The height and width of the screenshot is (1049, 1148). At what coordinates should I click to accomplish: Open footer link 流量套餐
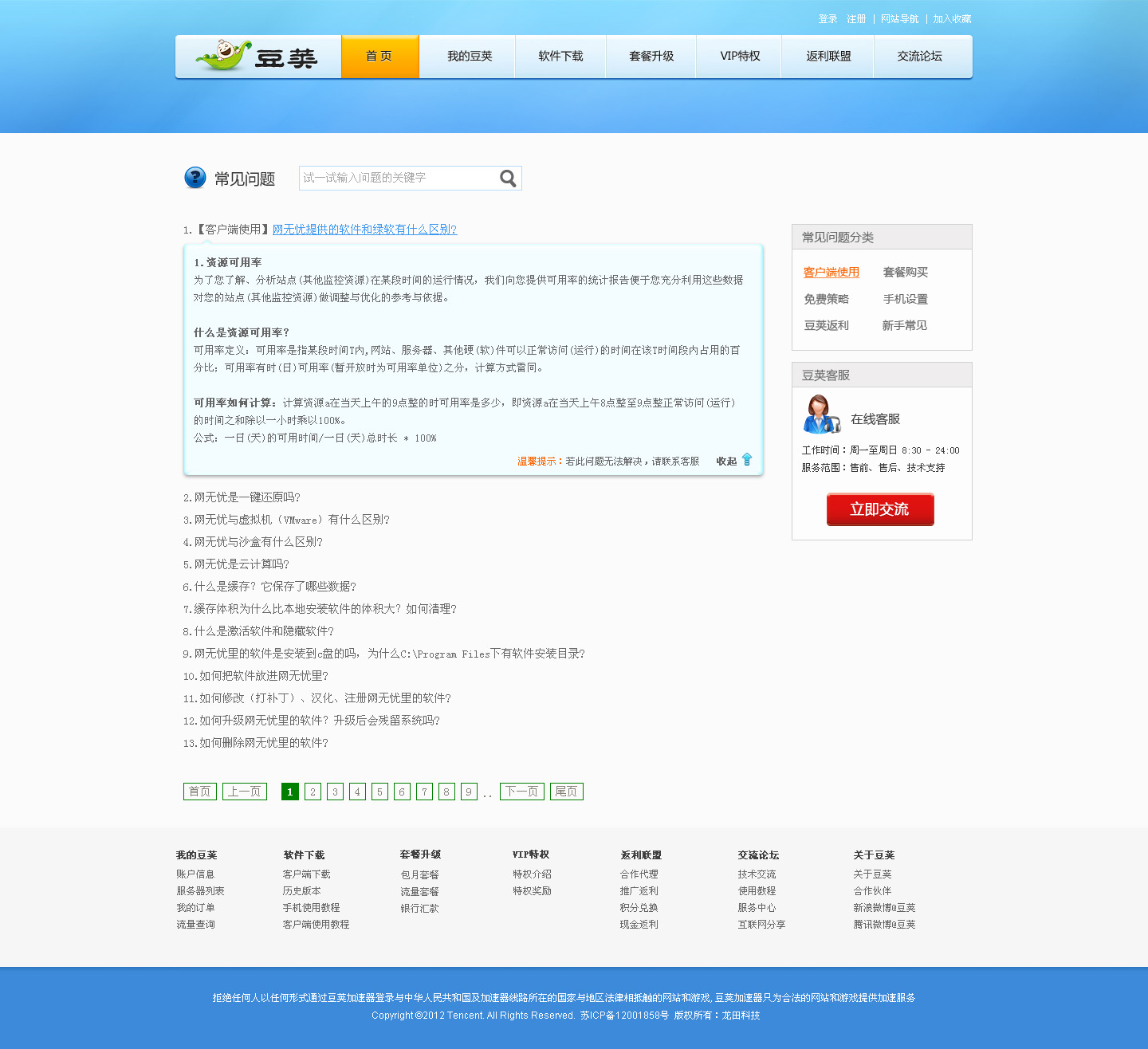[419, 892]
